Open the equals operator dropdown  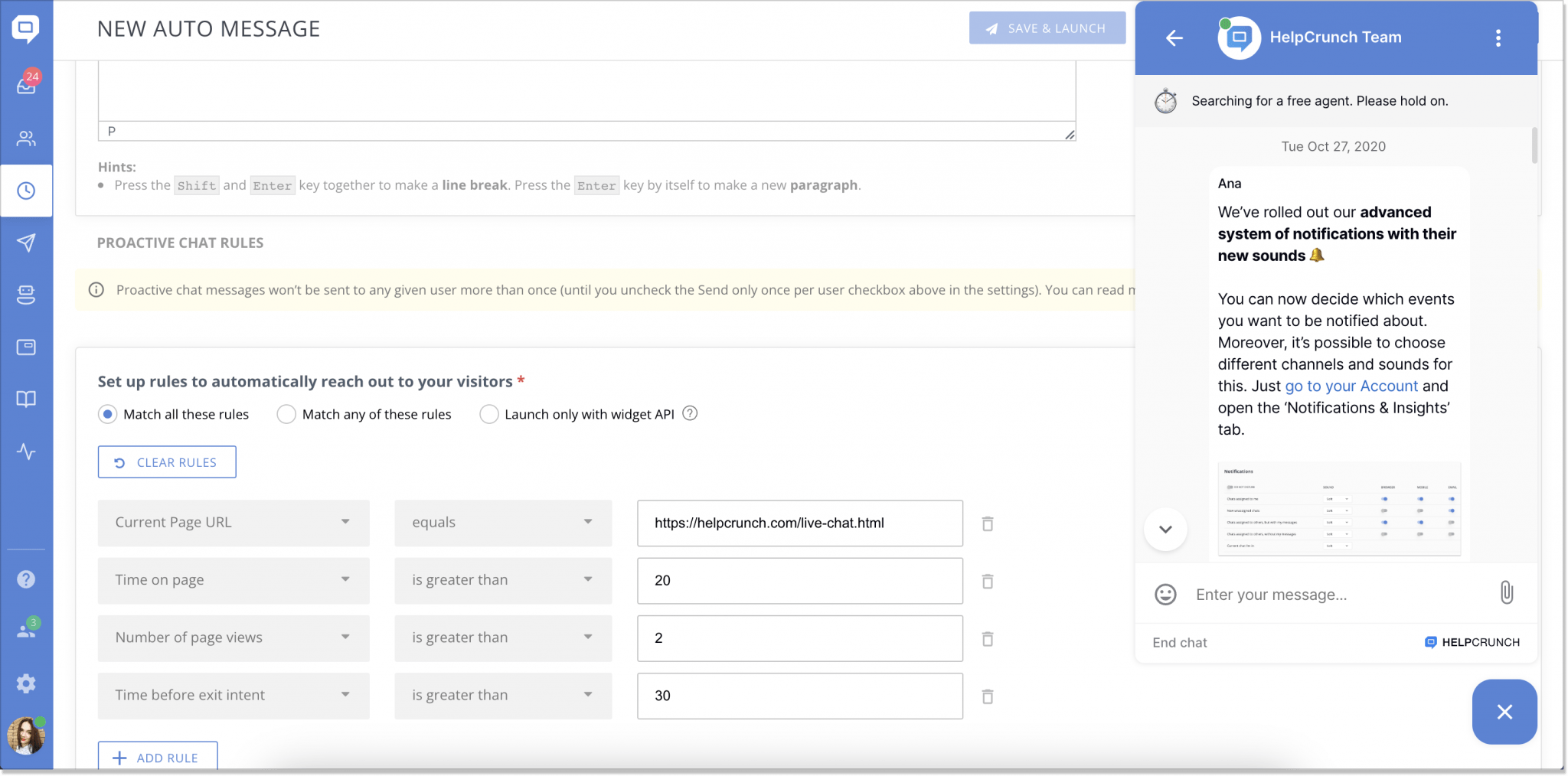pyautogui.click(x=503, y=523)
